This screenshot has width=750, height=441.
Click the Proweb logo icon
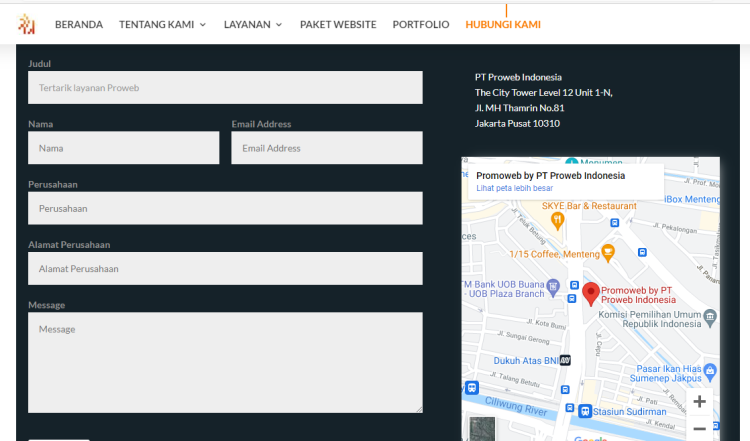tap(26, 24)
